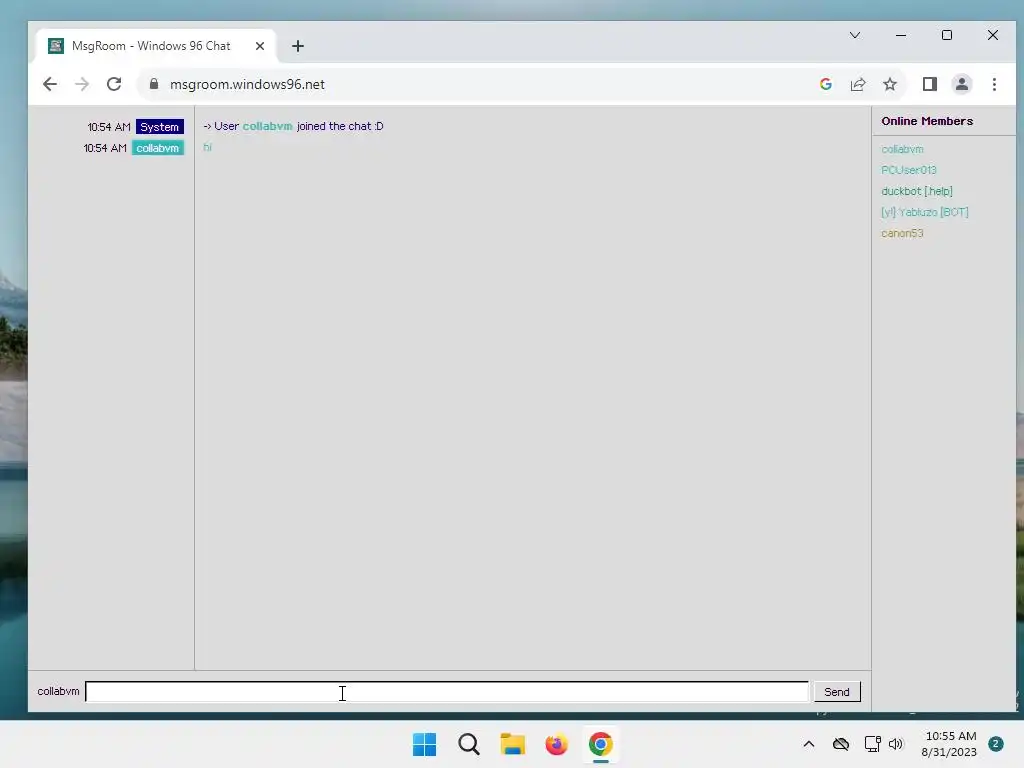Select canon53 in Online Members
Screen dimensions: 1024x768
pyautogui.click(x=902, y=233)
